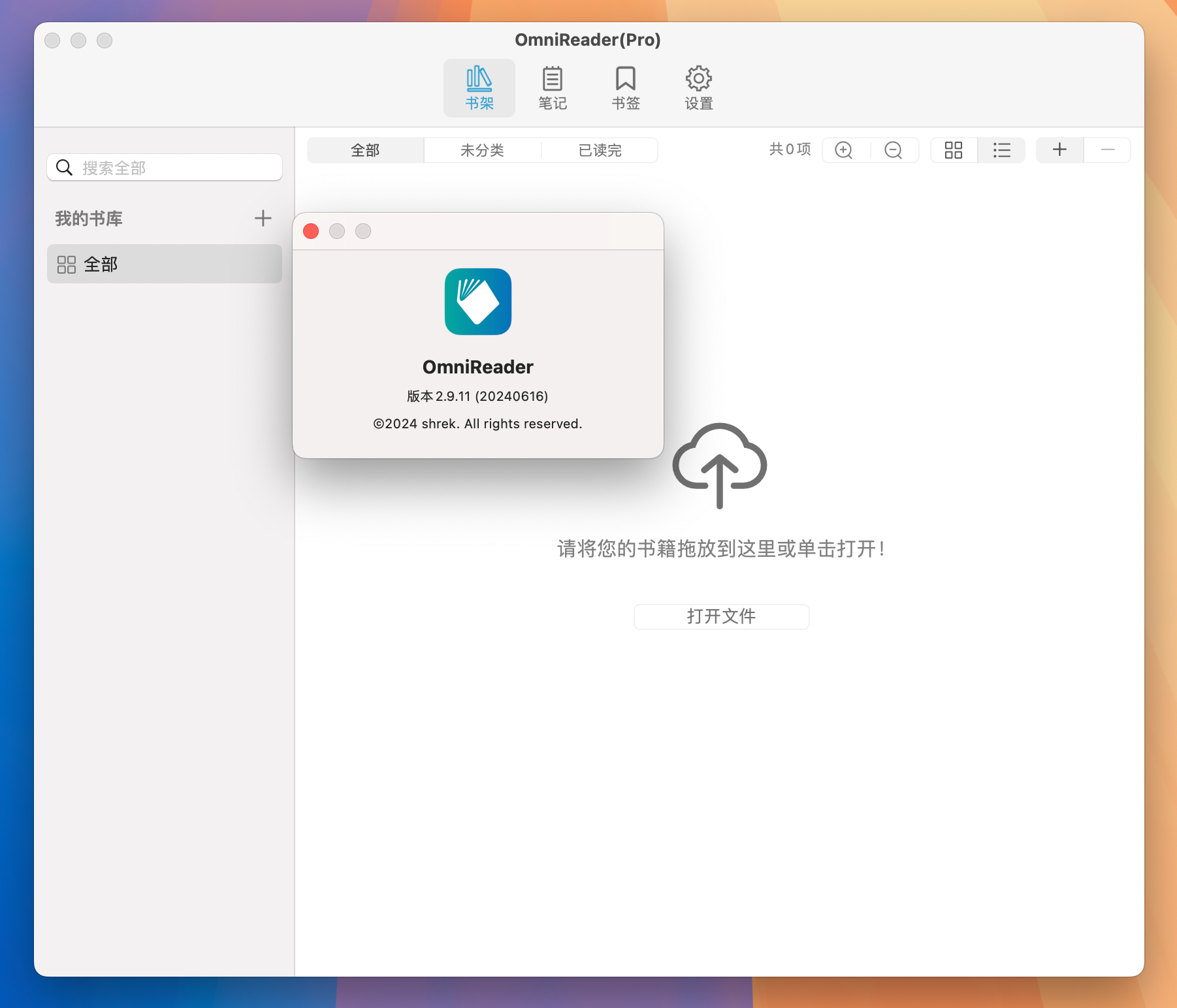Switch to list view layout

[1002, 150]
